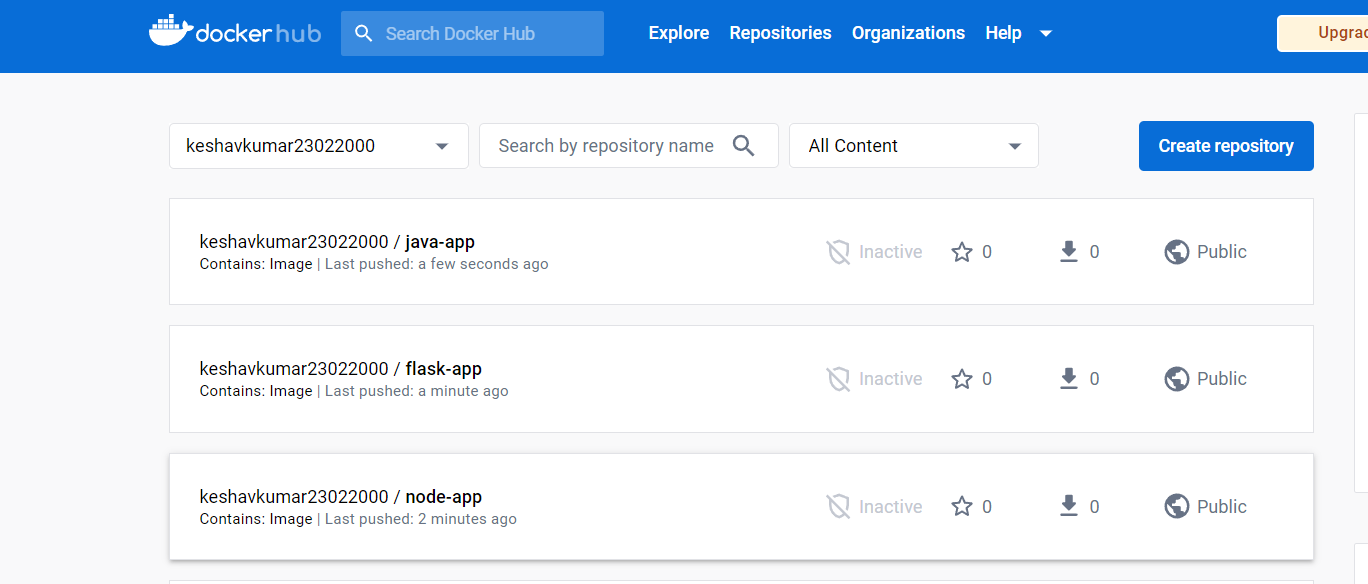Click the Upgrade button in header
The height and width of the screenshot is (584, 1368).
1322,33
